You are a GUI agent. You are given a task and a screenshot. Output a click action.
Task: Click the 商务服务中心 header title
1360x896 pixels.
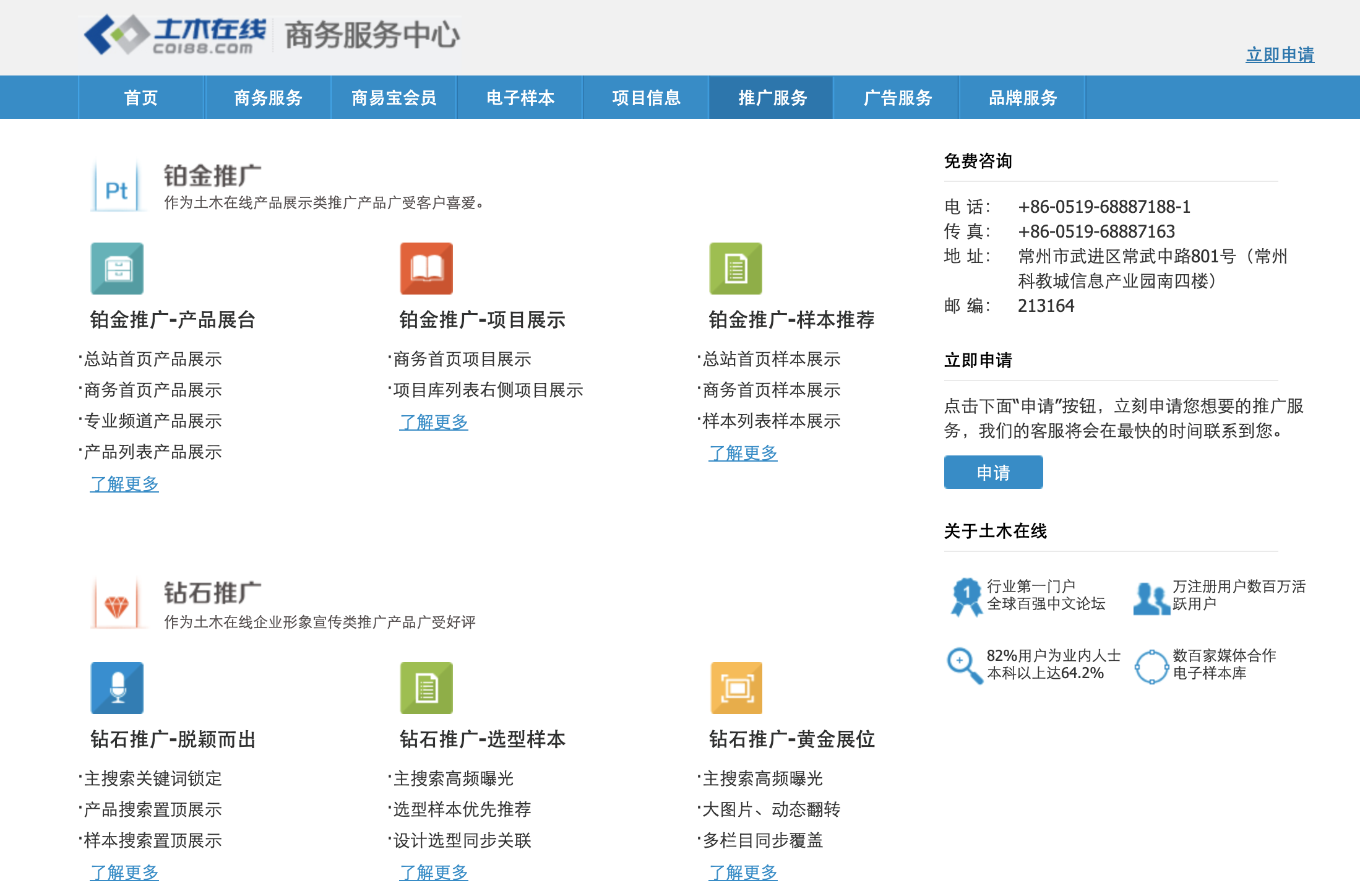372,35
